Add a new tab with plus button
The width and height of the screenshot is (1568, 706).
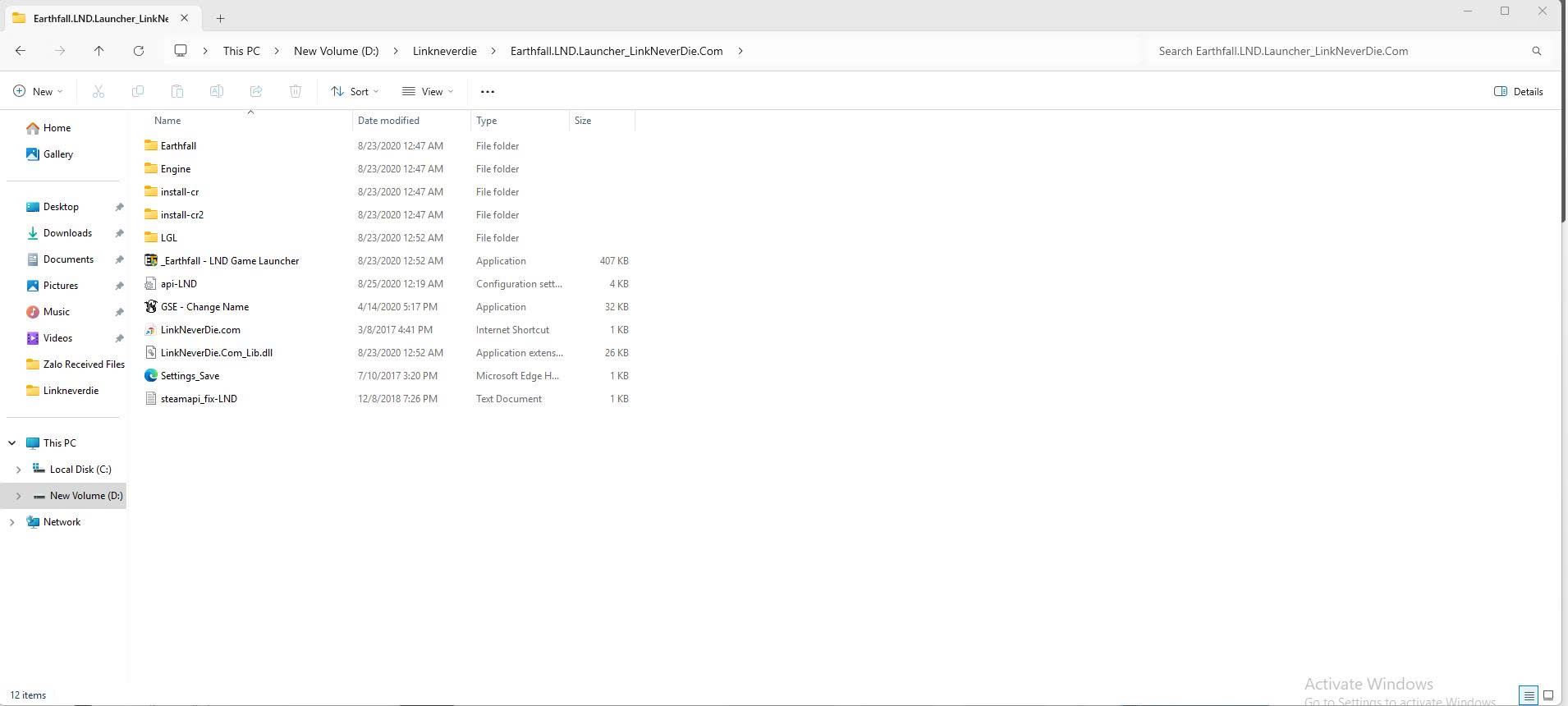tap(220, 18)
